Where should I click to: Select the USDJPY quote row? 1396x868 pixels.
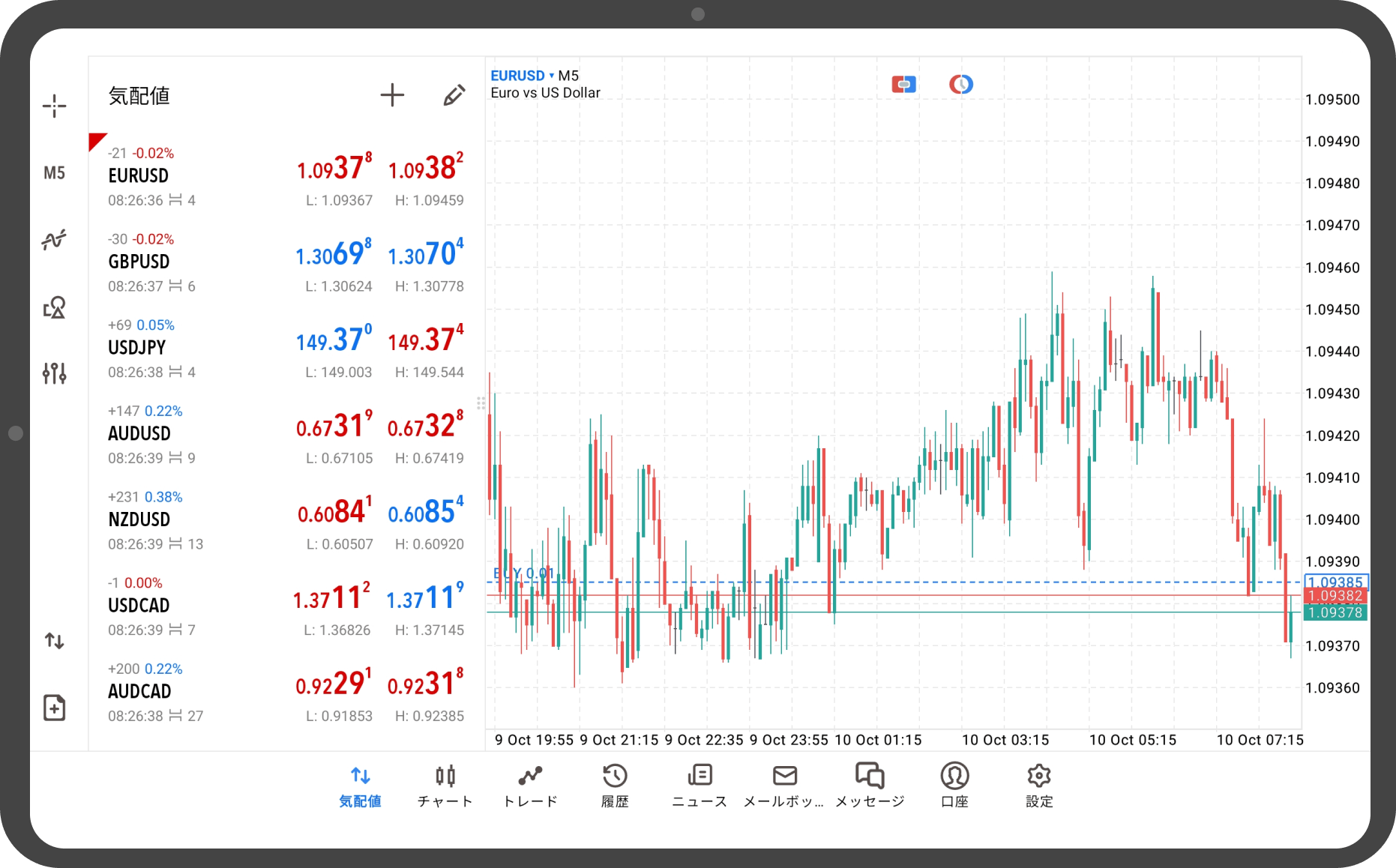pos(285,349)
